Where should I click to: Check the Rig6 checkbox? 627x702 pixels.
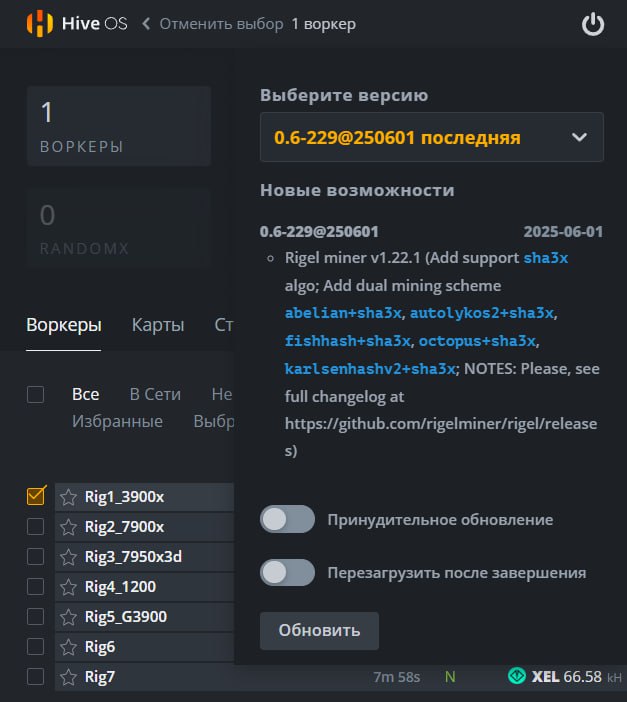[x=35, y=646]
